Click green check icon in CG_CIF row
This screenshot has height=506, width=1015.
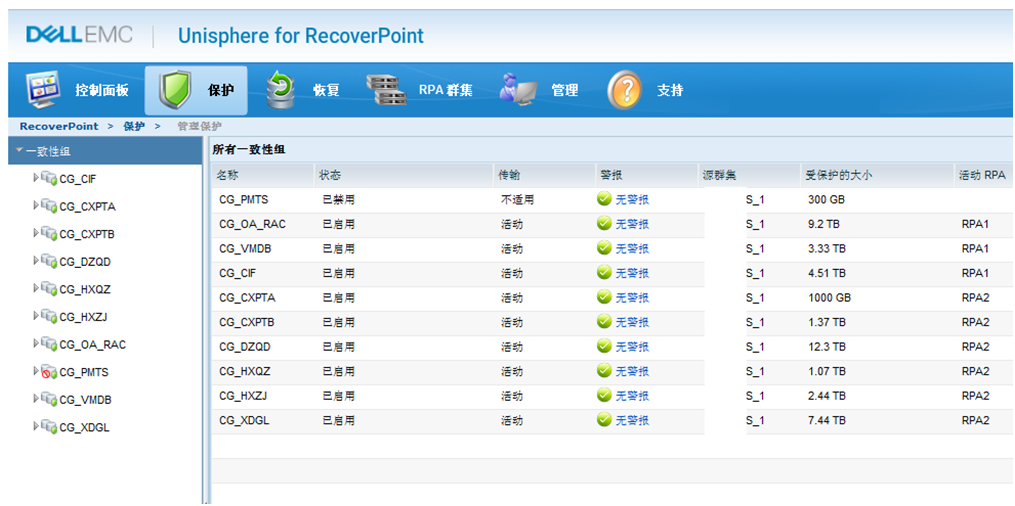click(x=604, y=273)
